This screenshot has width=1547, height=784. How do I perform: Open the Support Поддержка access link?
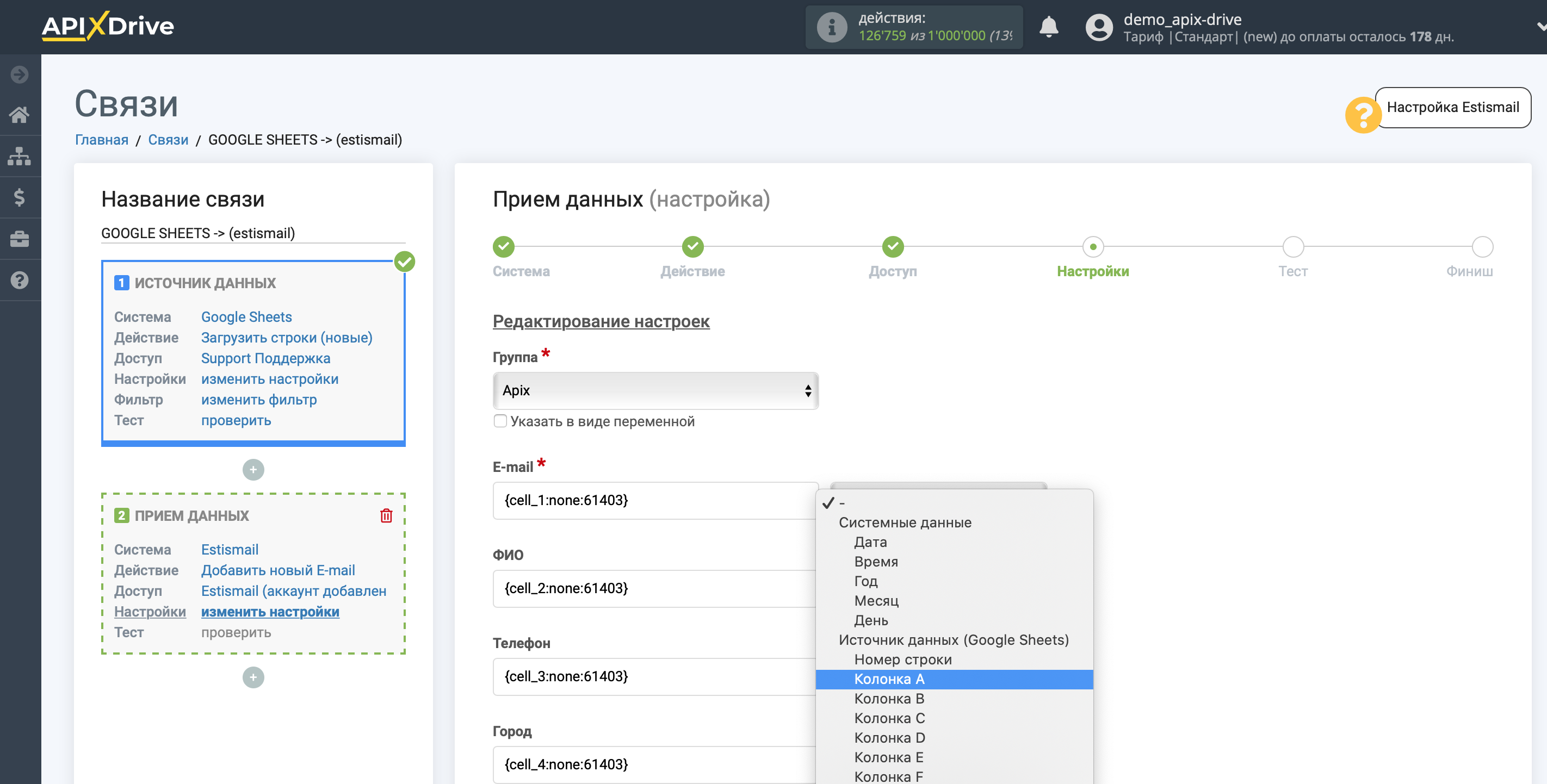pos(265,358)
